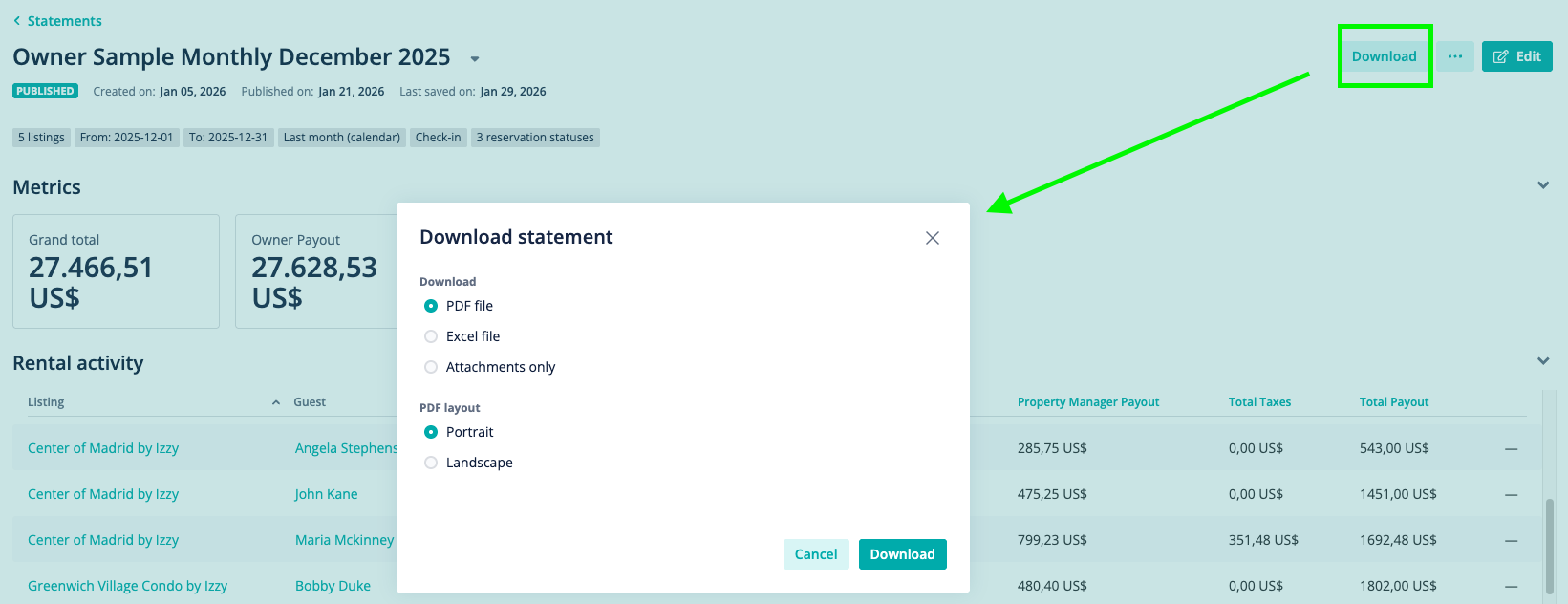Select Excel file radio option

point(431,336)
